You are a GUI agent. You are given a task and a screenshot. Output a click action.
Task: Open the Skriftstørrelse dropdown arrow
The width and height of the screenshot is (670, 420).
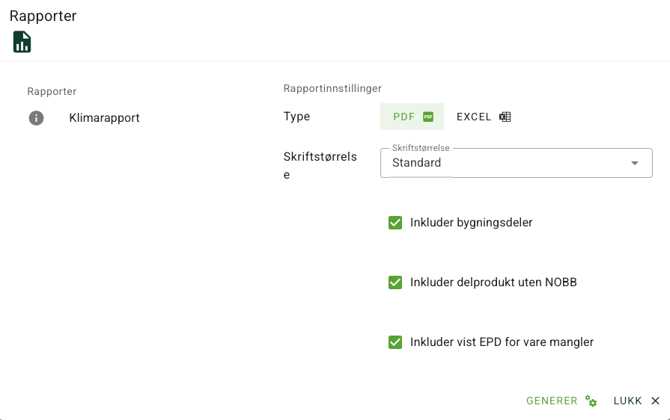tap(634, 163)
